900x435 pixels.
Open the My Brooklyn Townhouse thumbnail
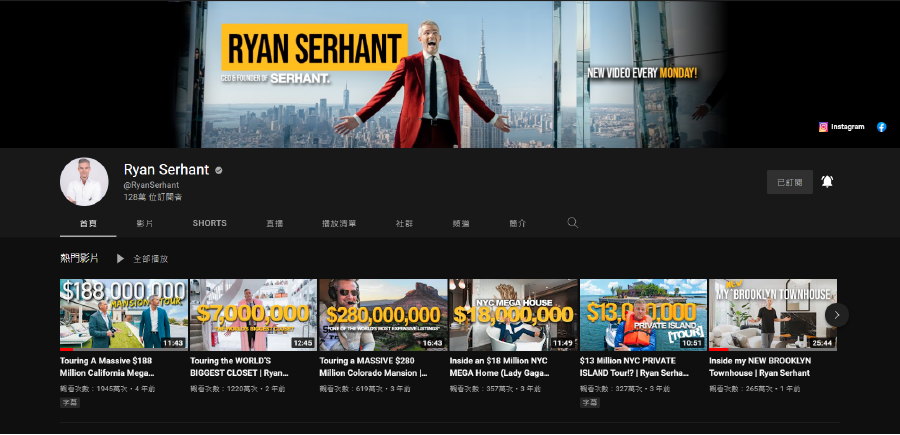pos(773,314)
